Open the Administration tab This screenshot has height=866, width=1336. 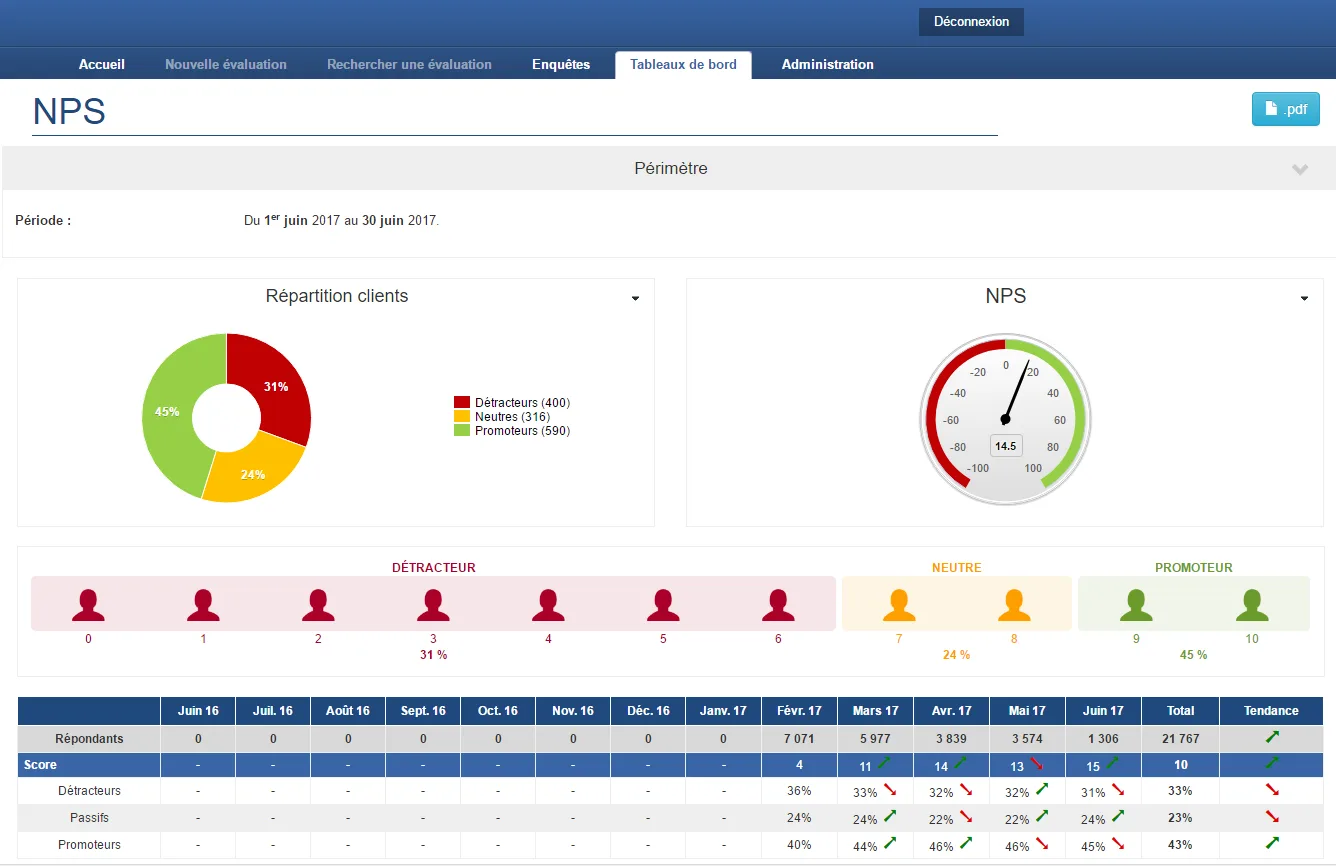[828, 64]
